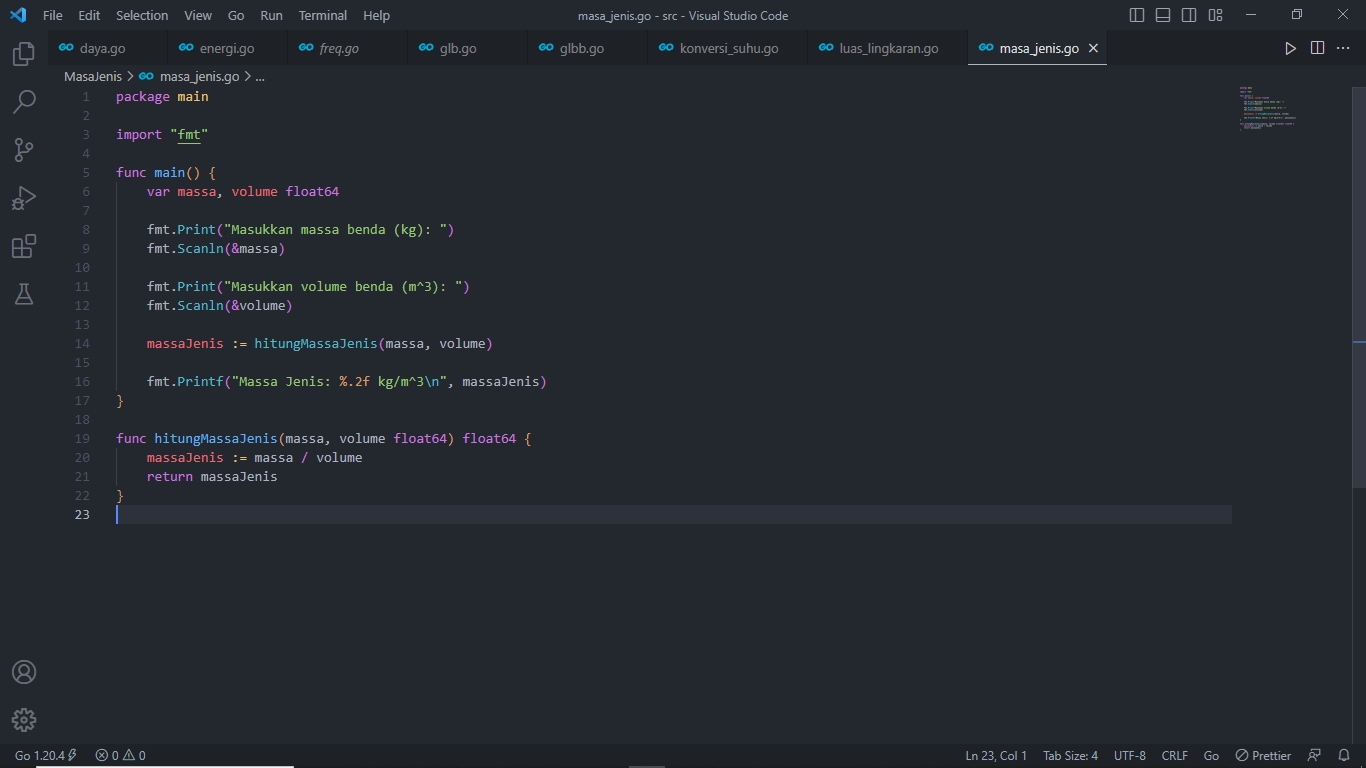Open the Help menu
Image resolution: width=1366 pixels, height=768 pixels.
376,15
